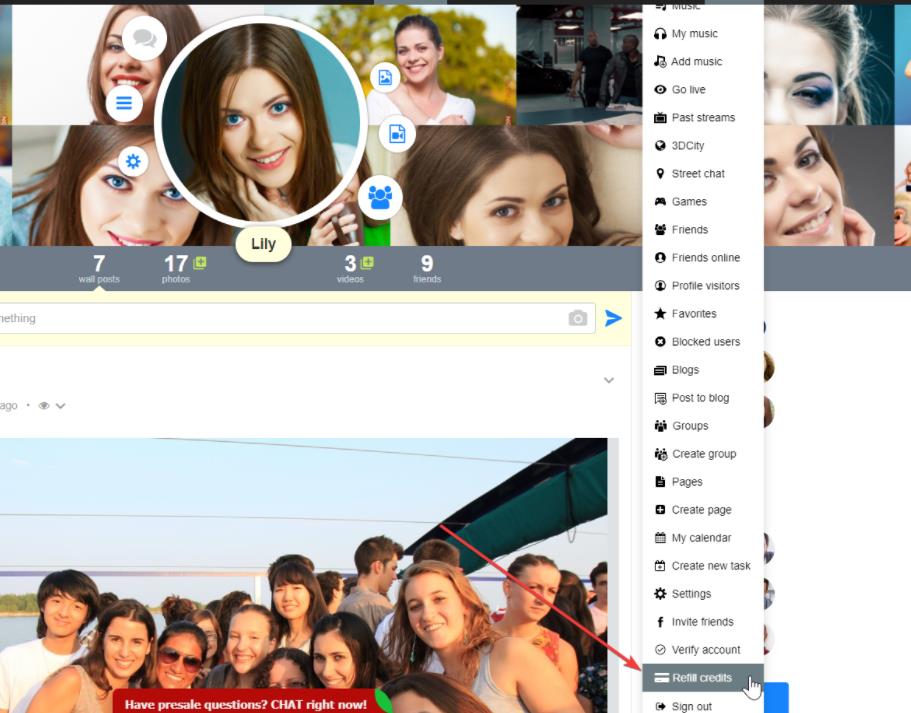911x713 pixels.
Task: Click the presale questions CHAT banner
Action: pos(245,704)
